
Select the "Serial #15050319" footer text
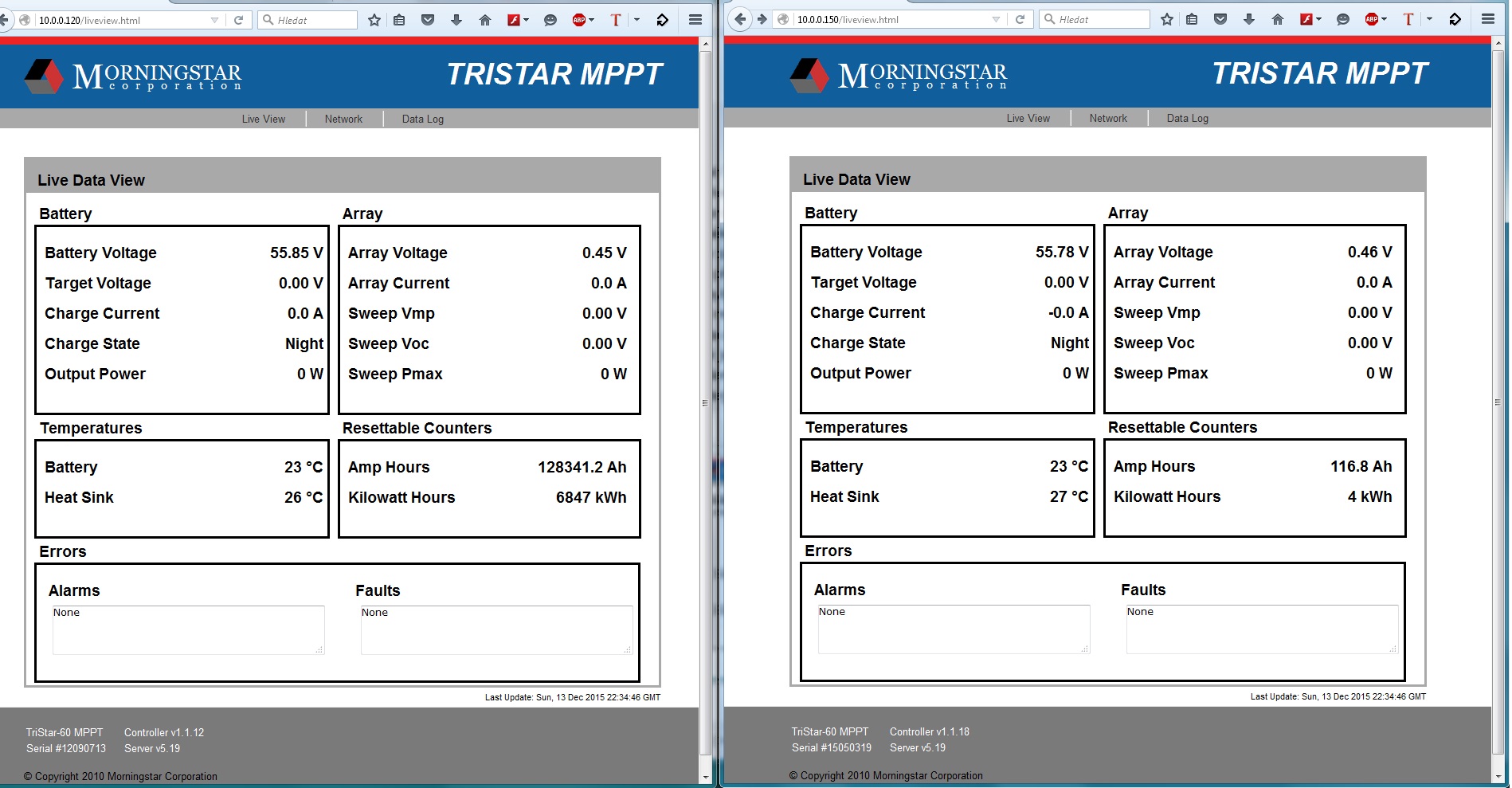832,747
